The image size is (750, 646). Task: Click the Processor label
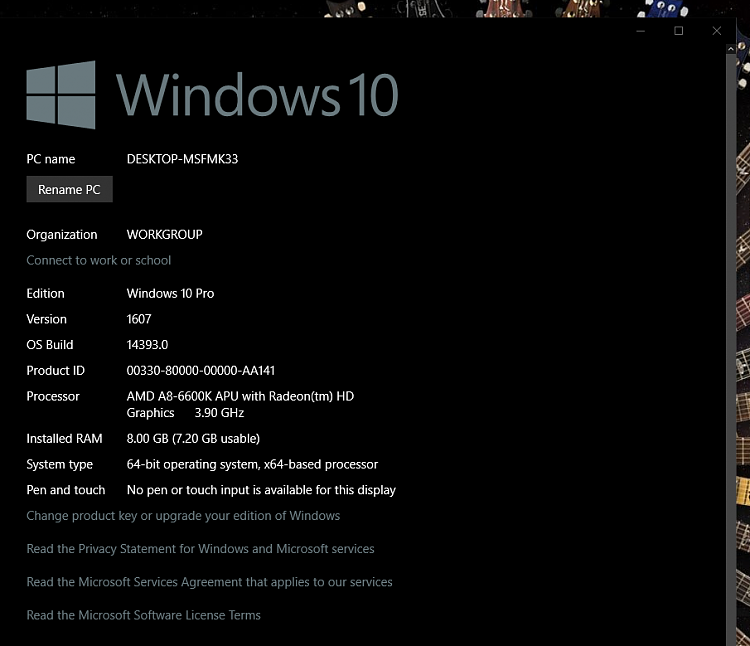click(x=53, y=396)
